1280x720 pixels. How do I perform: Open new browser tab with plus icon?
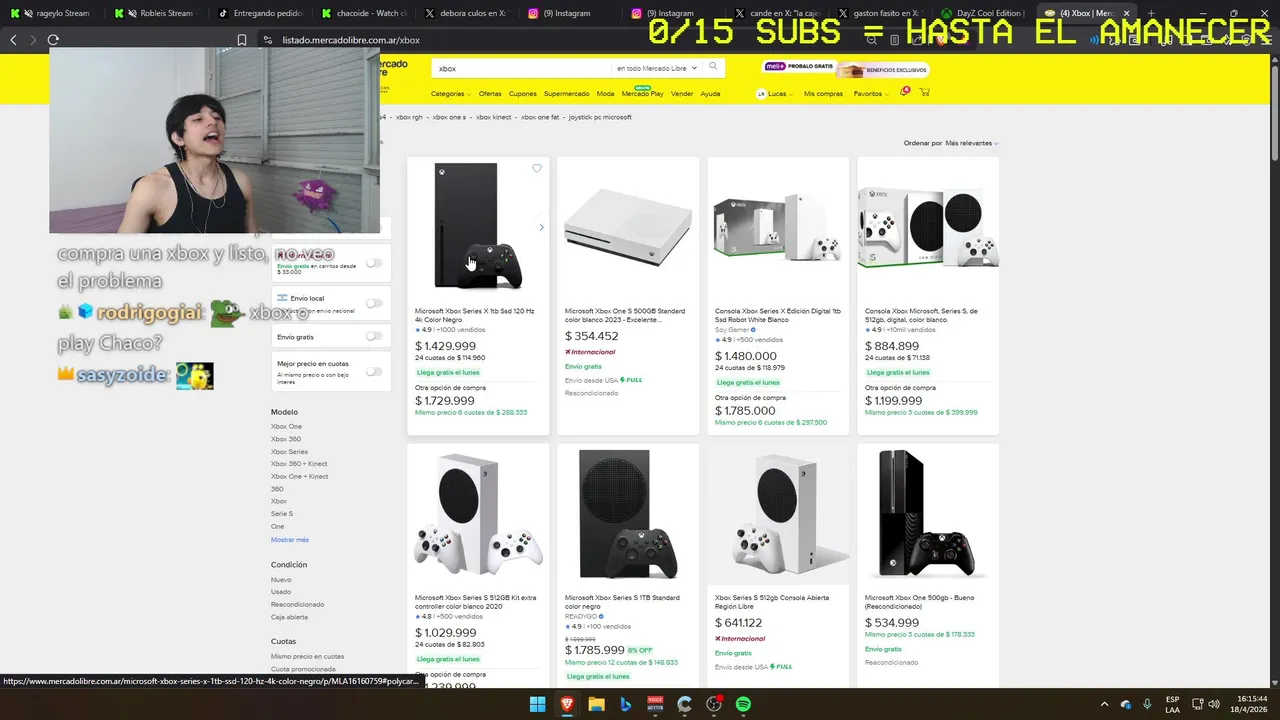point(1151,13)
